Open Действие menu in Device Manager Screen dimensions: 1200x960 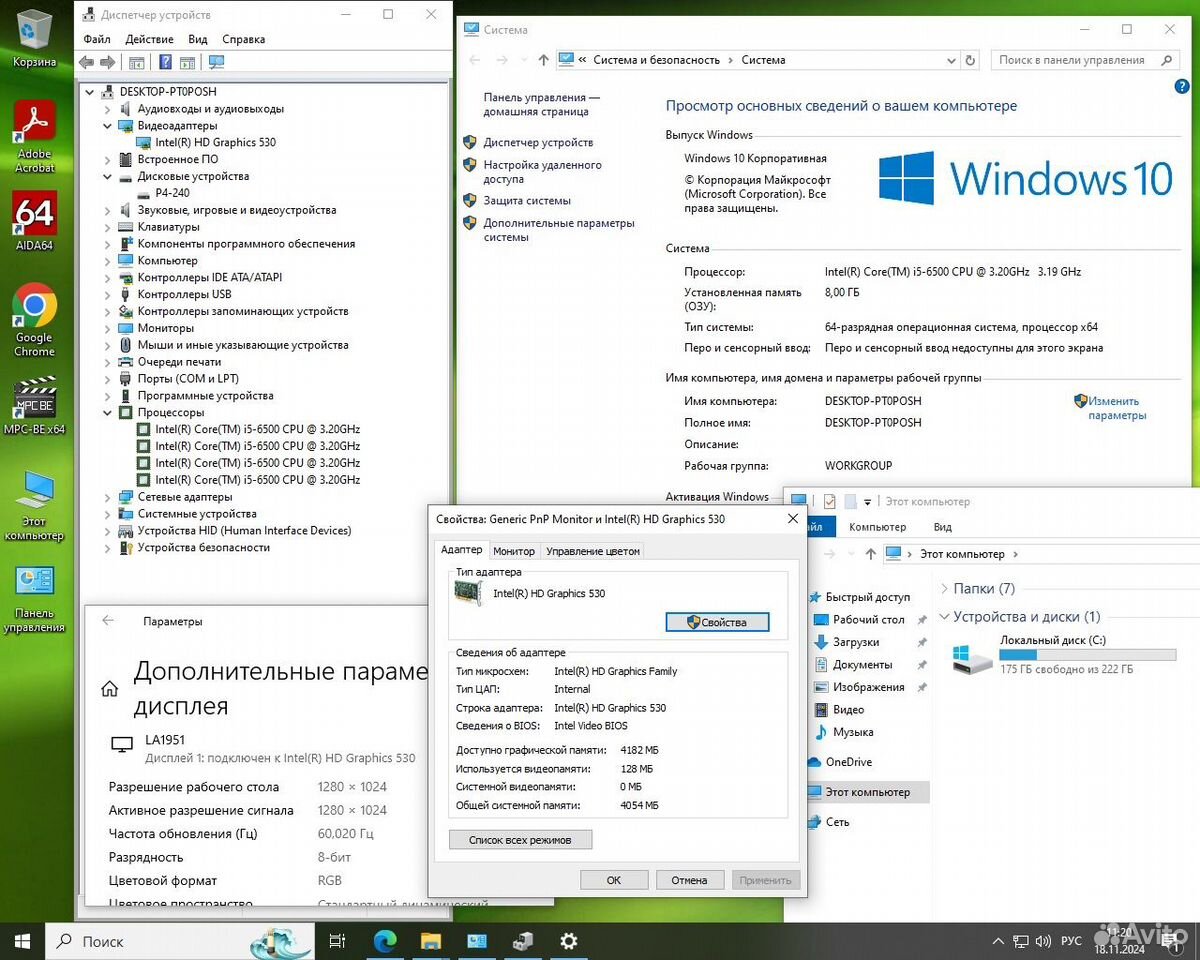(x=150, y=39)
